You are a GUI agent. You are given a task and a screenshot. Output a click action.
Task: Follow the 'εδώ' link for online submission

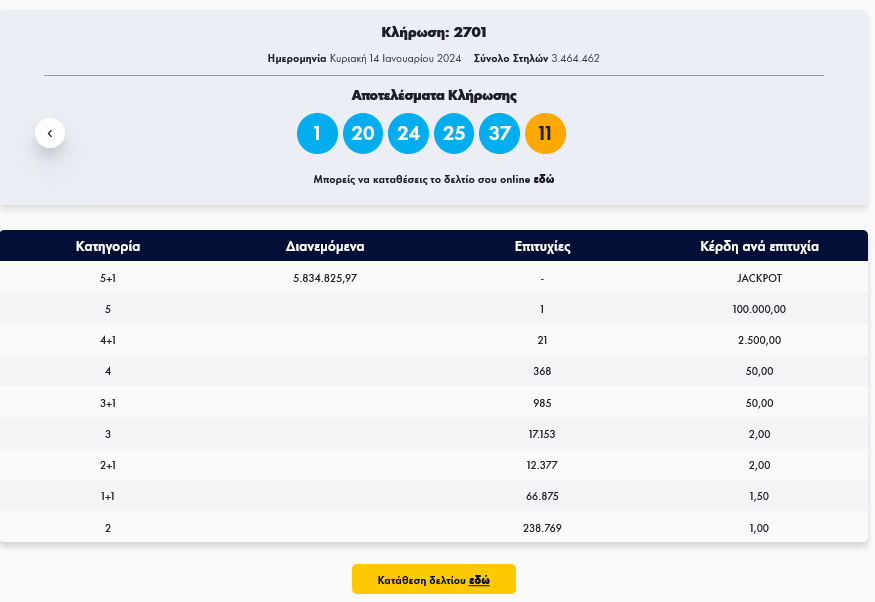tap(543, 180)
